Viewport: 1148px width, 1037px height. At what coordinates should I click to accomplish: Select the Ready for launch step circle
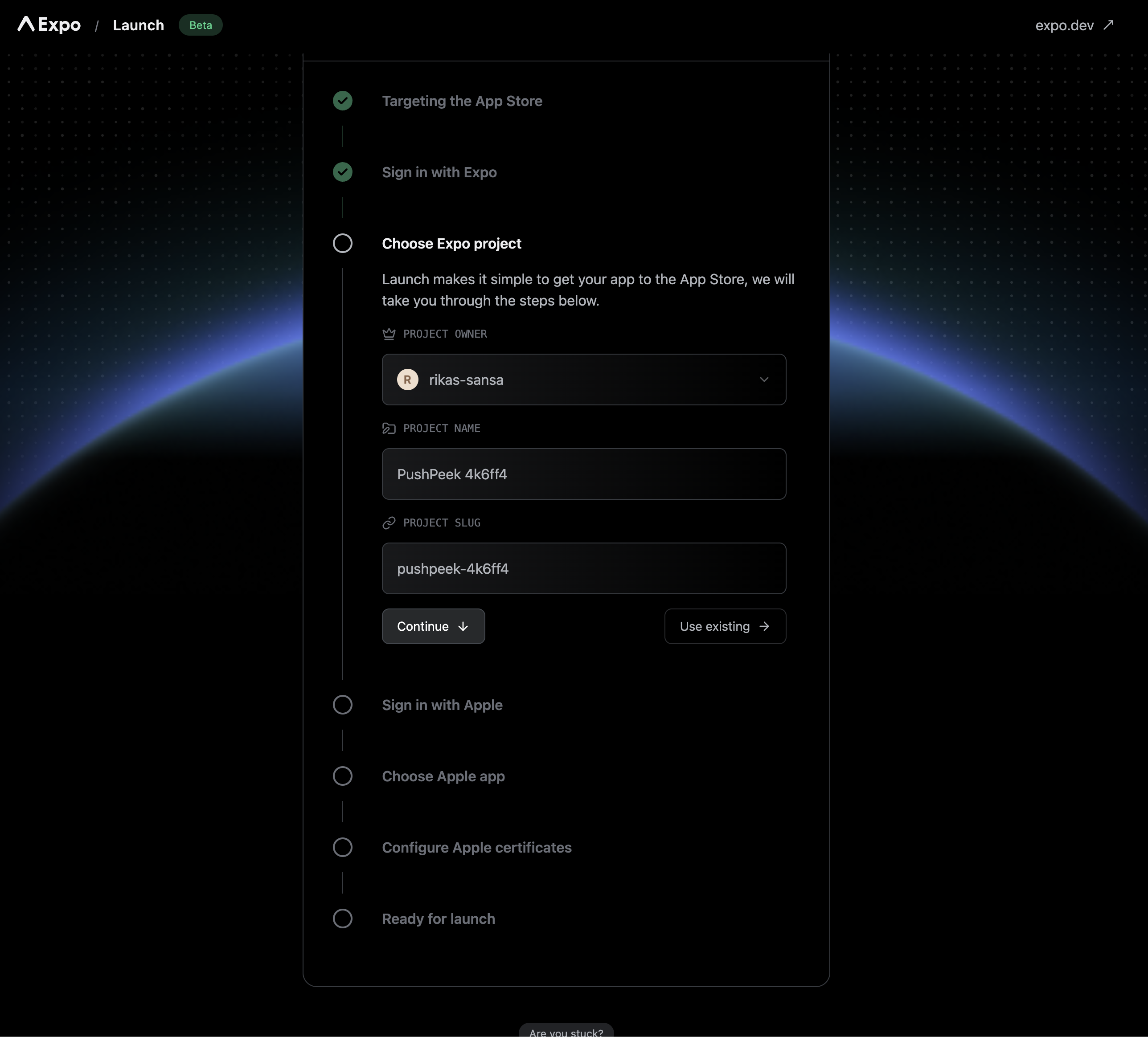pos(343,919)
